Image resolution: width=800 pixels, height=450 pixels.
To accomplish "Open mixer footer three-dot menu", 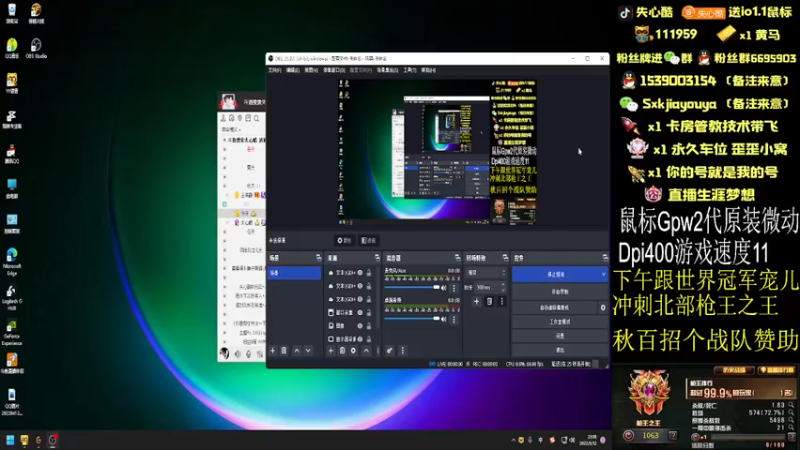I will pyautogui.click(x=403, y=351).
